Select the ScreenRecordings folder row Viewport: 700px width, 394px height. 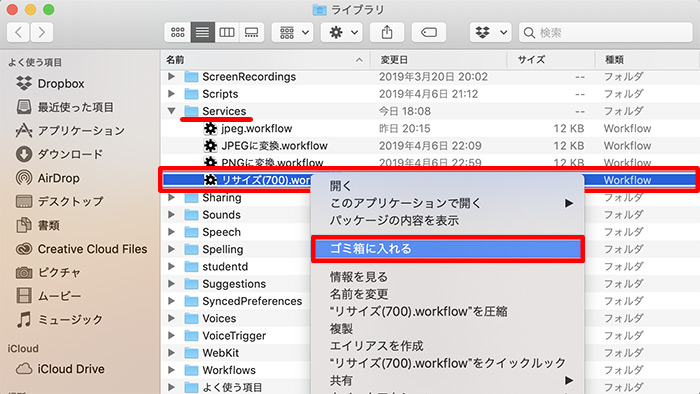430,76
